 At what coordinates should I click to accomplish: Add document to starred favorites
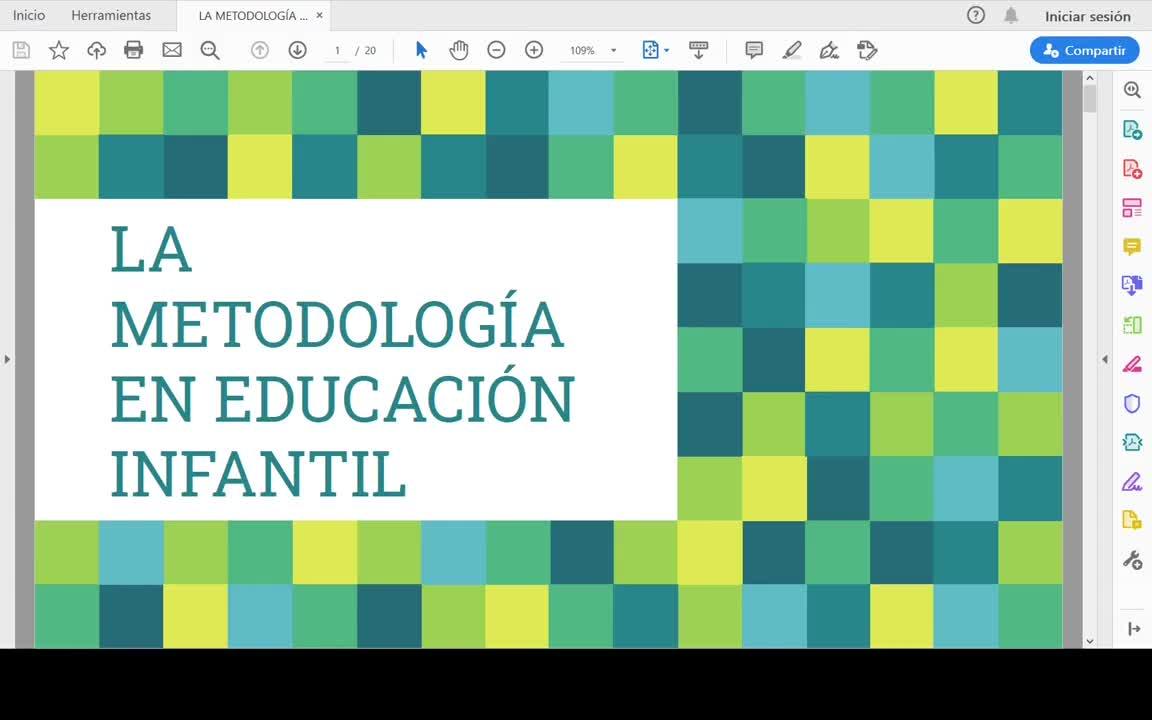tap(59, 50)
